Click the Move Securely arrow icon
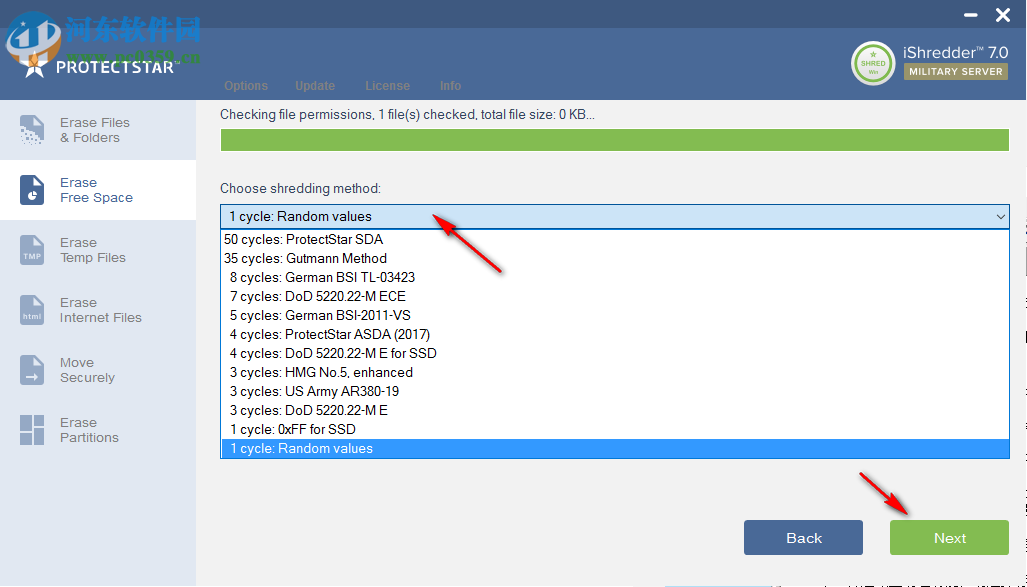Screen dimensions: 1027x587 point(31,370)
